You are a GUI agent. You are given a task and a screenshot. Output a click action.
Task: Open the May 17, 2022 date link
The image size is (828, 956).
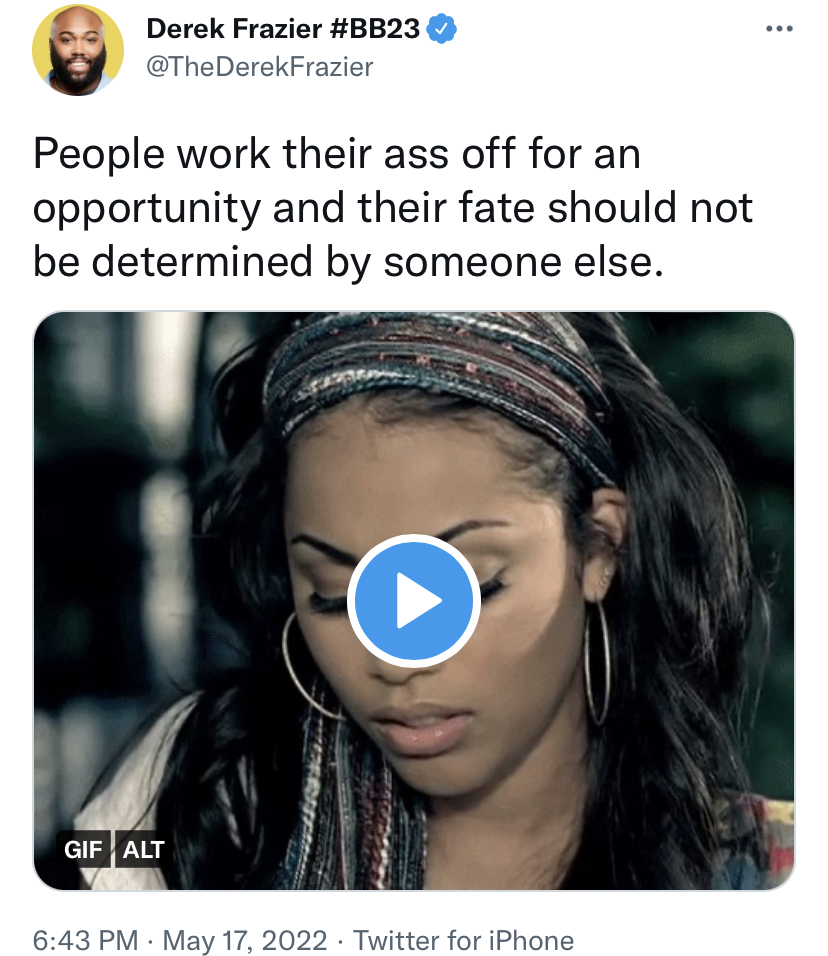tap(244, 940)
